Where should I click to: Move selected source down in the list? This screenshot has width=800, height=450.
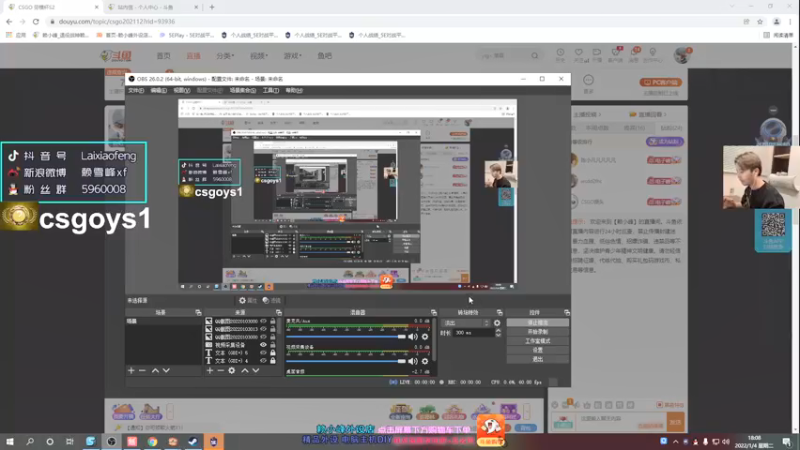256,370
